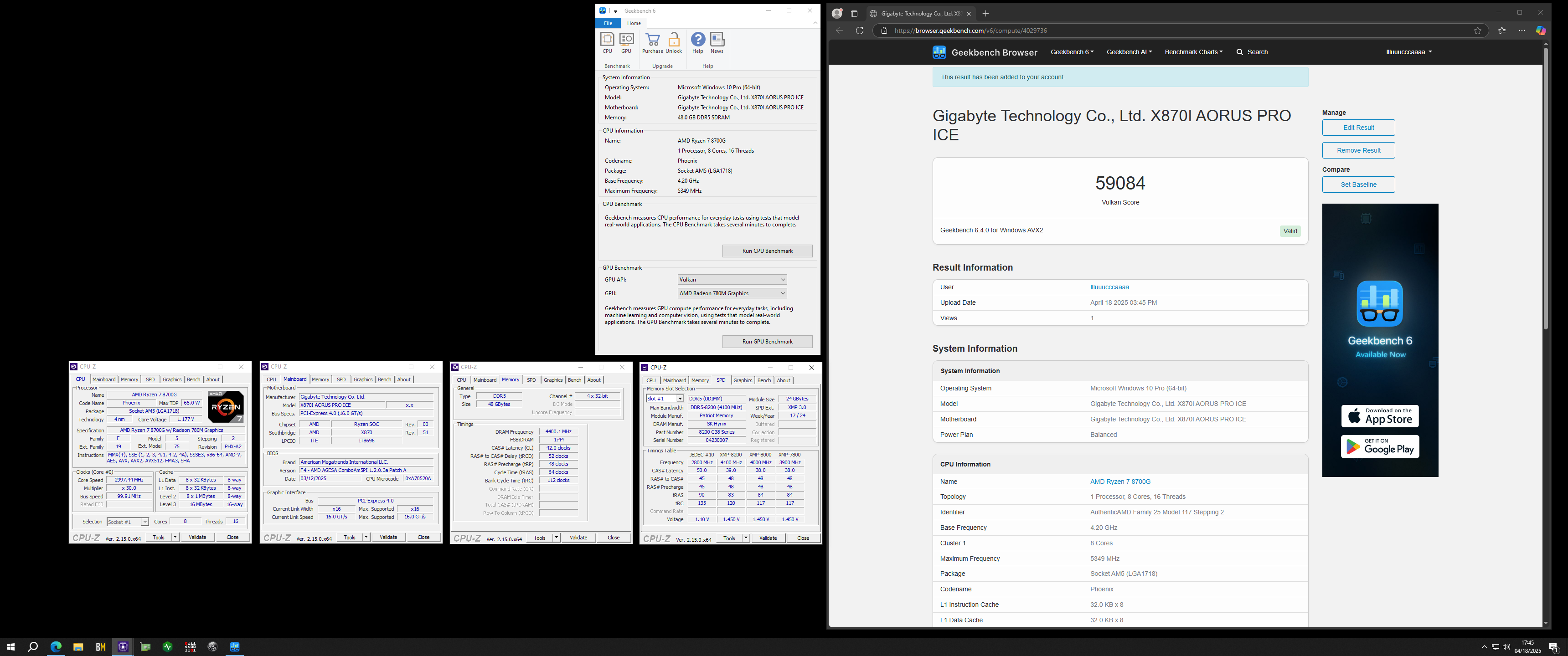1568x656 pixels.
Task: Click the Download on the App Store badge
Action: pos(1379,417)
